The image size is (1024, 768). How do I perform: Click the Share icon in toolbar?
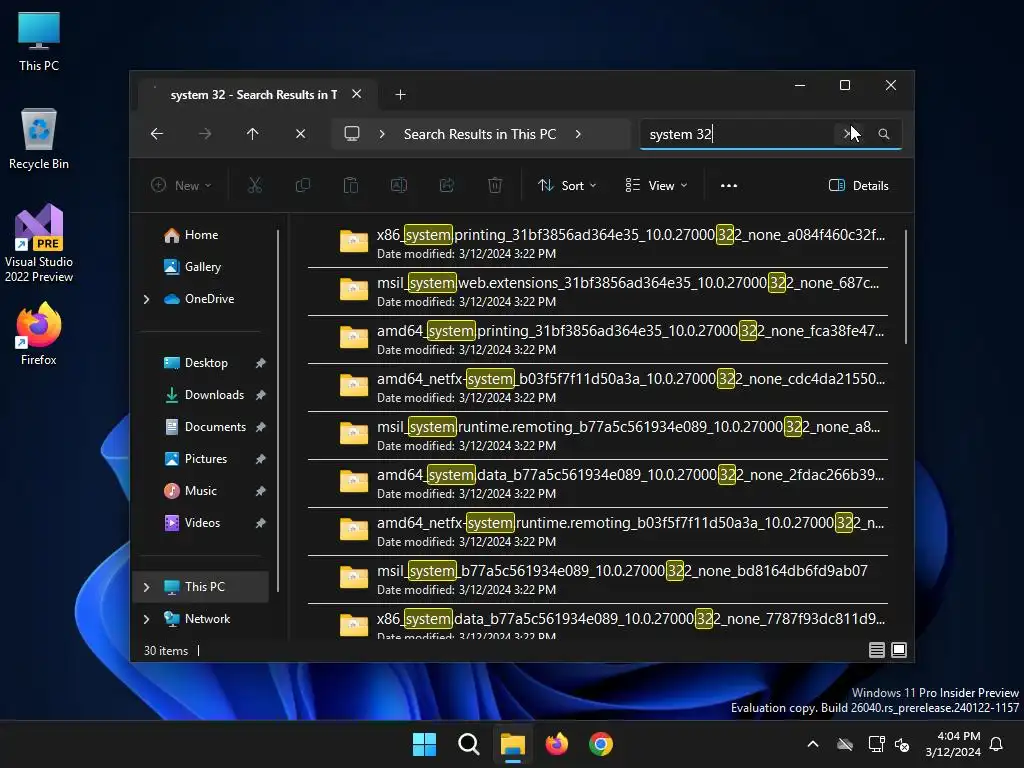[x=447, y=185]
